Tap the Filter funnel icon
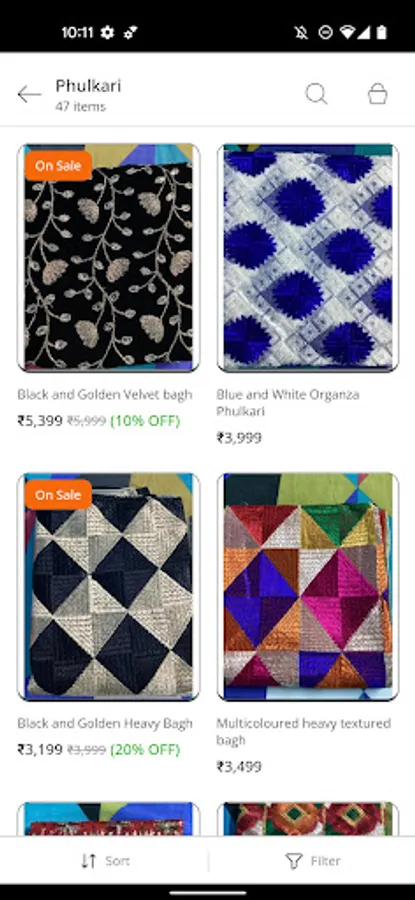Image resolution: width=415 pixels, height=900 pixels. point(294,860)
